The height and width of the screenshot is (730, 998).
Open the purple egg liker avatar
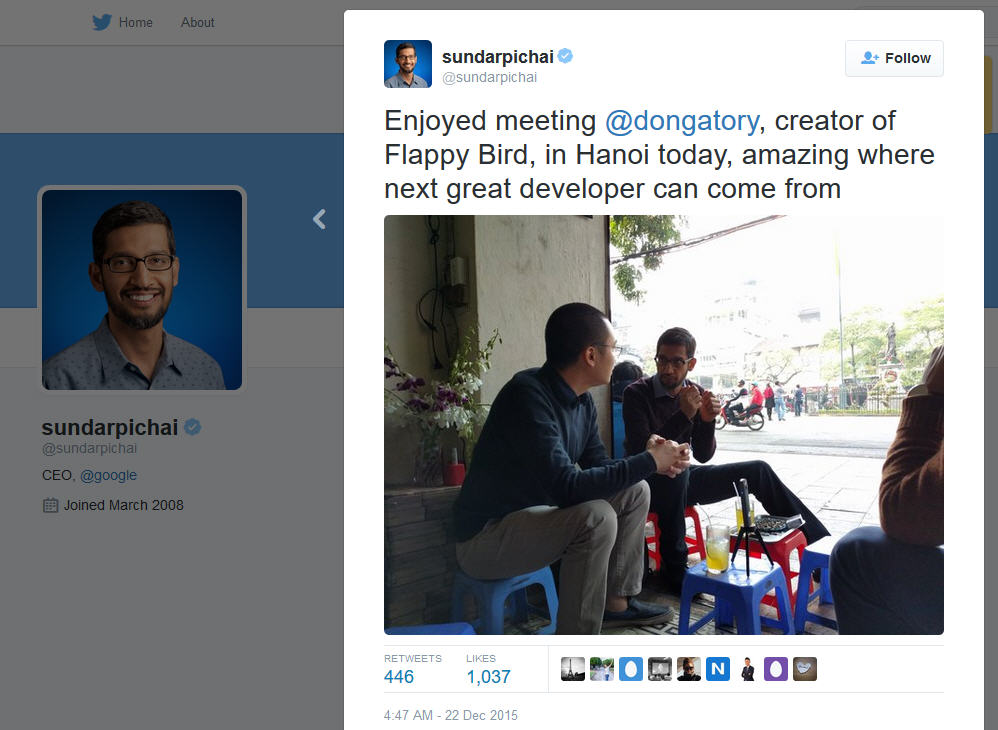(x=776, y=669)
